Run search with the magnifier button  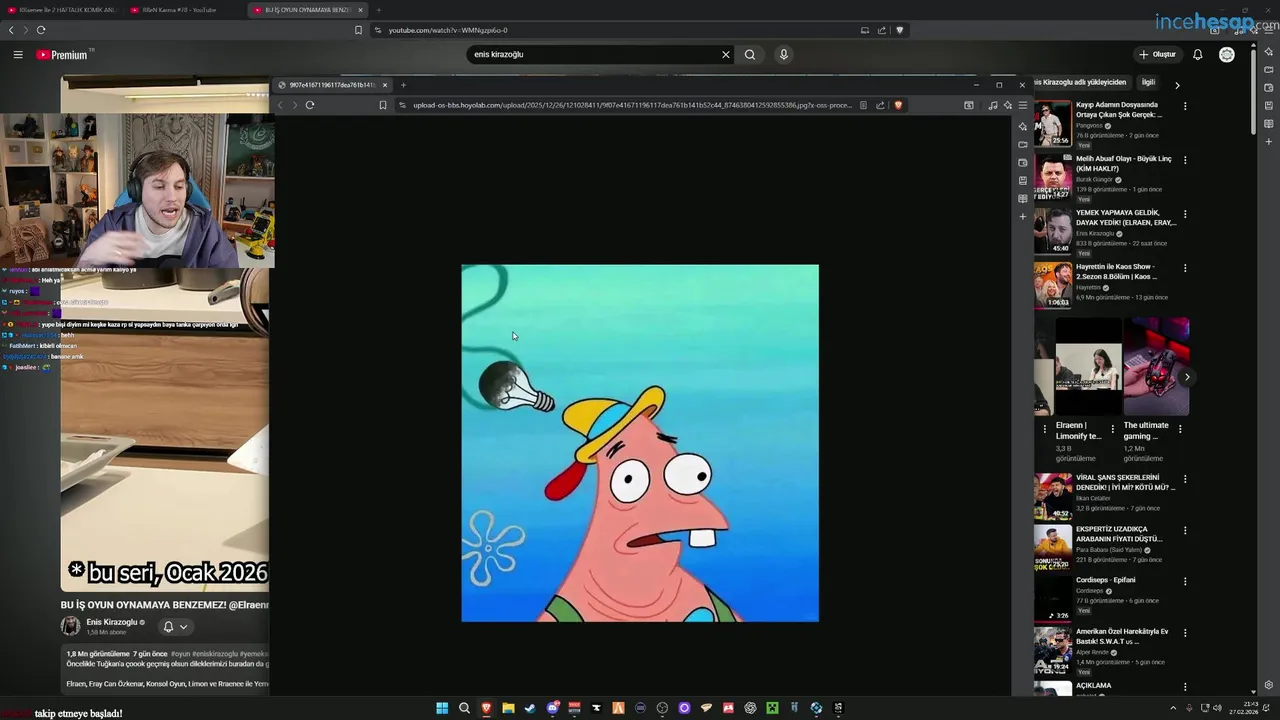tap(750, 55)
